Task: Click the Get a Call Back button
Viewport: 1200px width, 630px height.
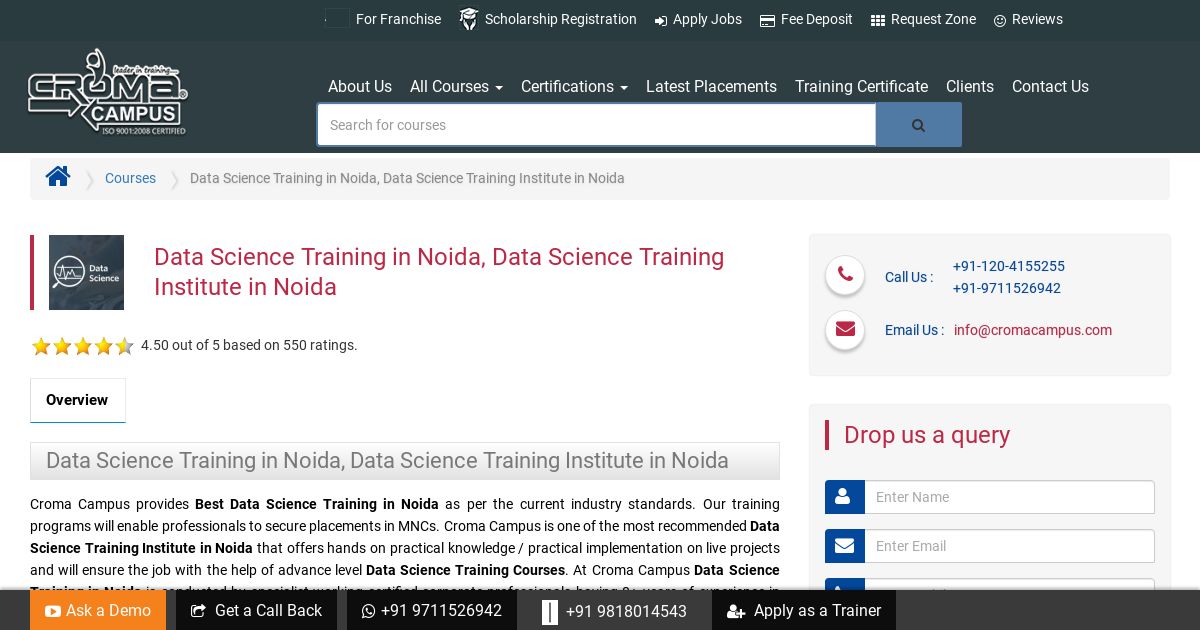Action: point(256,610)
